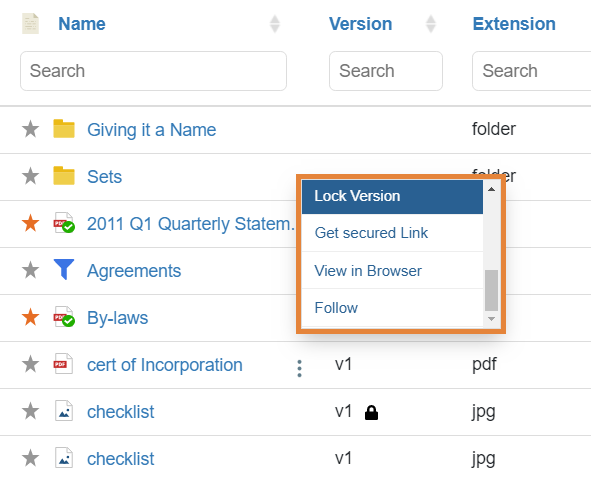The height and width of the screenshot is (480, 591).
Task: Sort by the Version column arrows
Action: point(431,24)
